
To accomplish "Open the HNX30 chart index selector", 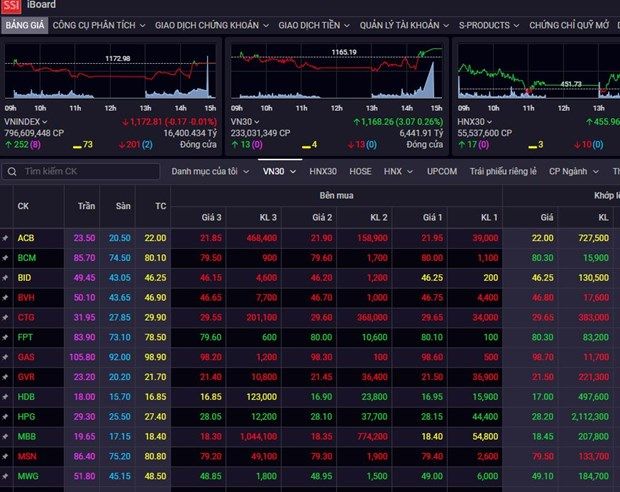I will point(474,122).
